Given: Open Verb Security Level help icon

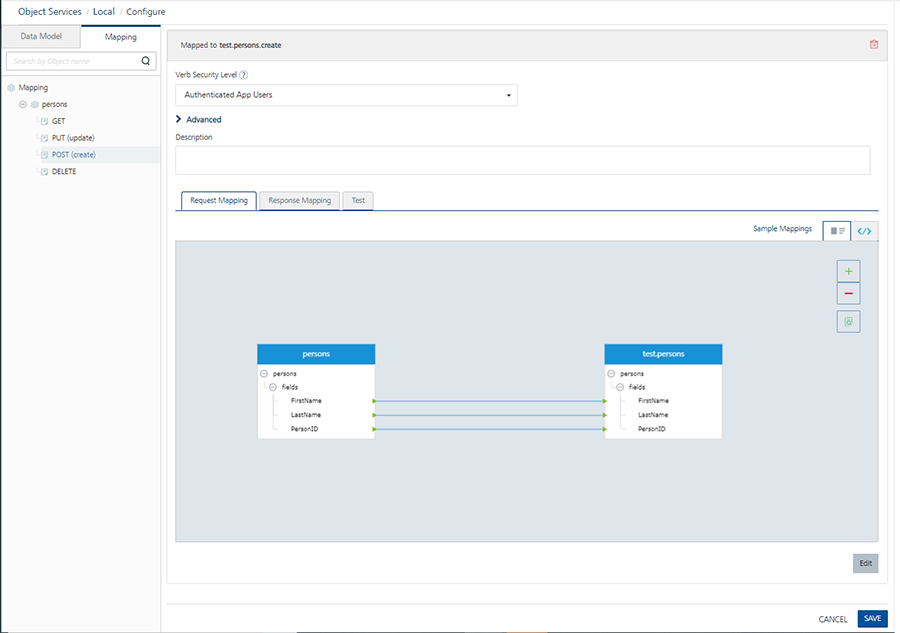Looking at the screenshot, I should (x=244, y=75).
